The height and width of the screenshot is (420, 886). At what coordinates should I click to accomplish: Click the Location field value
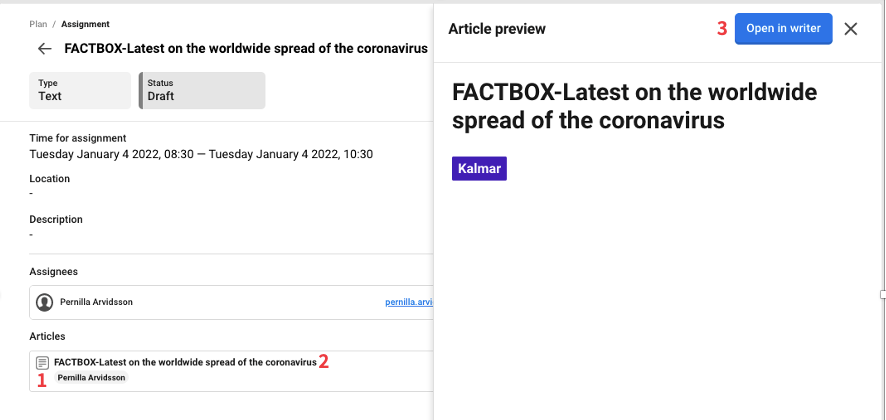pos(32,193)
